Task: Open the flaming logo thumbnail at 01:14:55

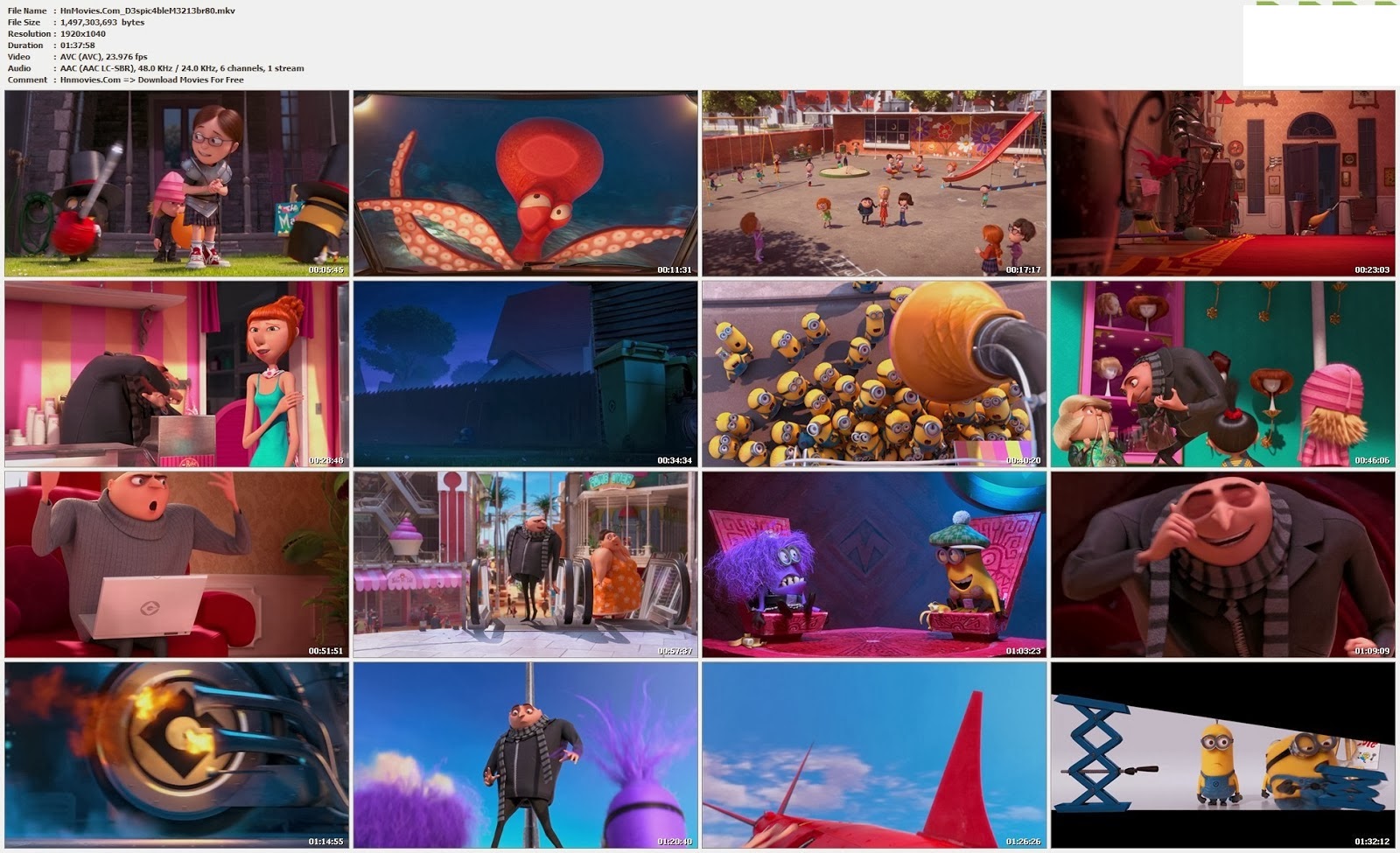Action: point(177,755)
